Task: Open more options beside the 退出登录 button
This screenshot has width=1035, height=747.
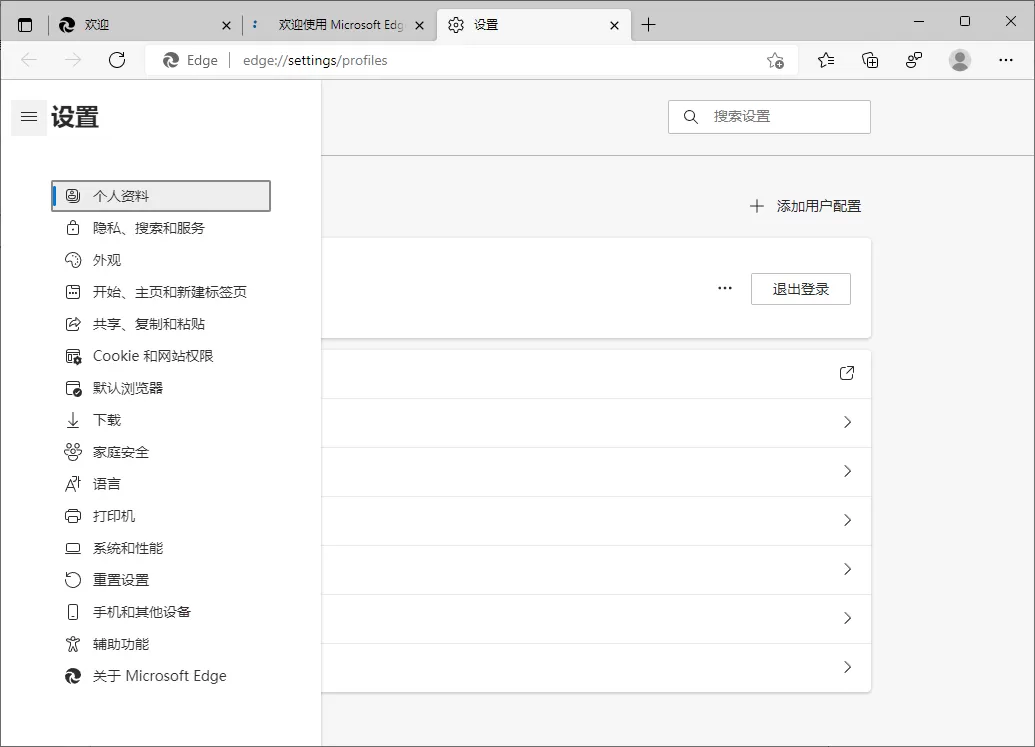Action: [x=724, y=288]
